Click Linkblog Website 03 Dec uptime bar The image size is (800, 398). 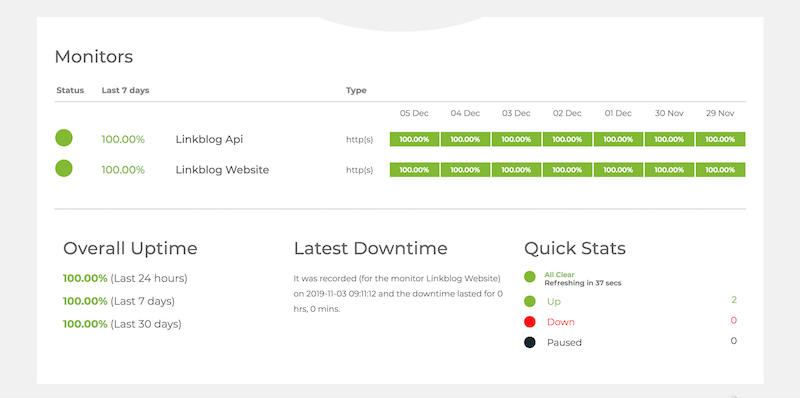click(516, 170)
